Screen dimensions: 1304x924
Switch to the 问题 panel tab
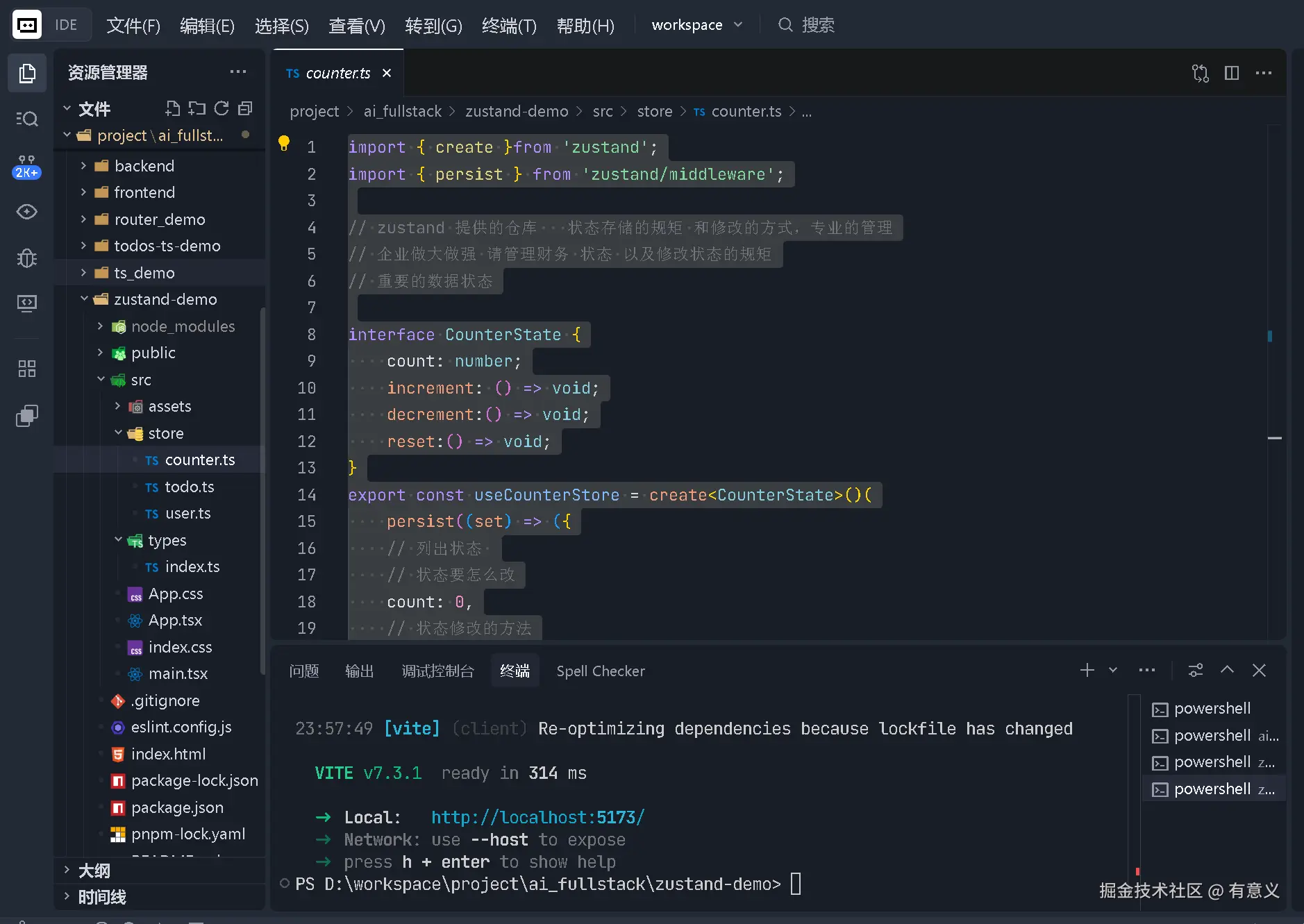coord(304,671)
